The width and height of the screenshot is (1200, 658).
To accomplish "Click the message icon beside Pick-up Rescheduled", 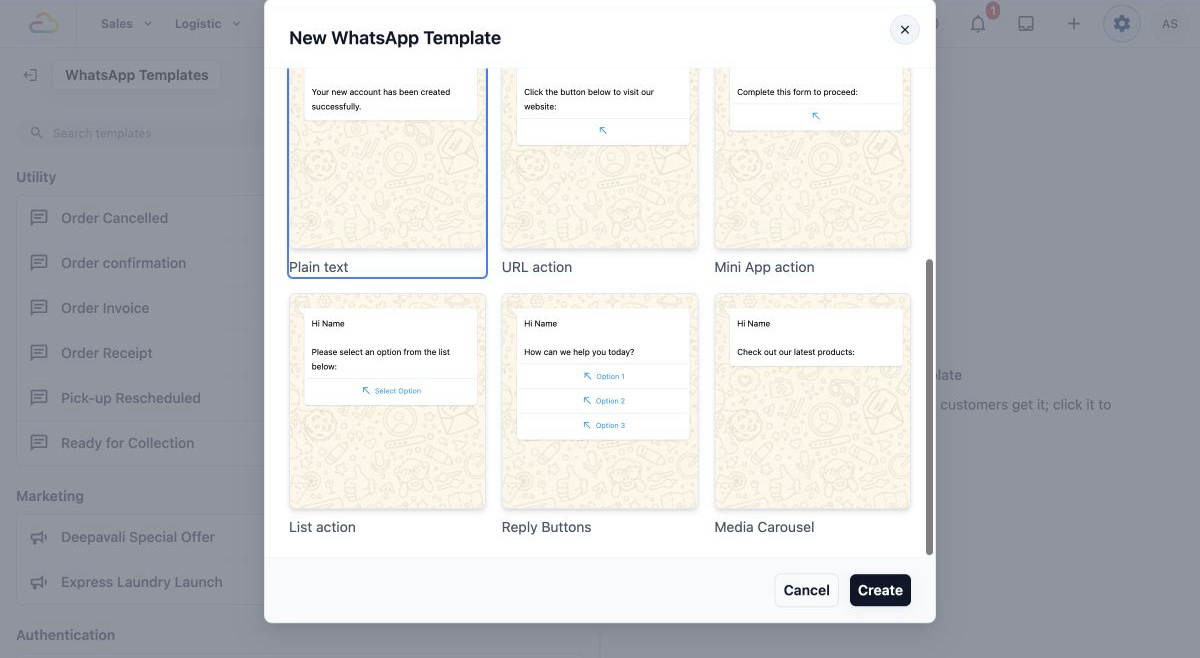I will 39,398.
